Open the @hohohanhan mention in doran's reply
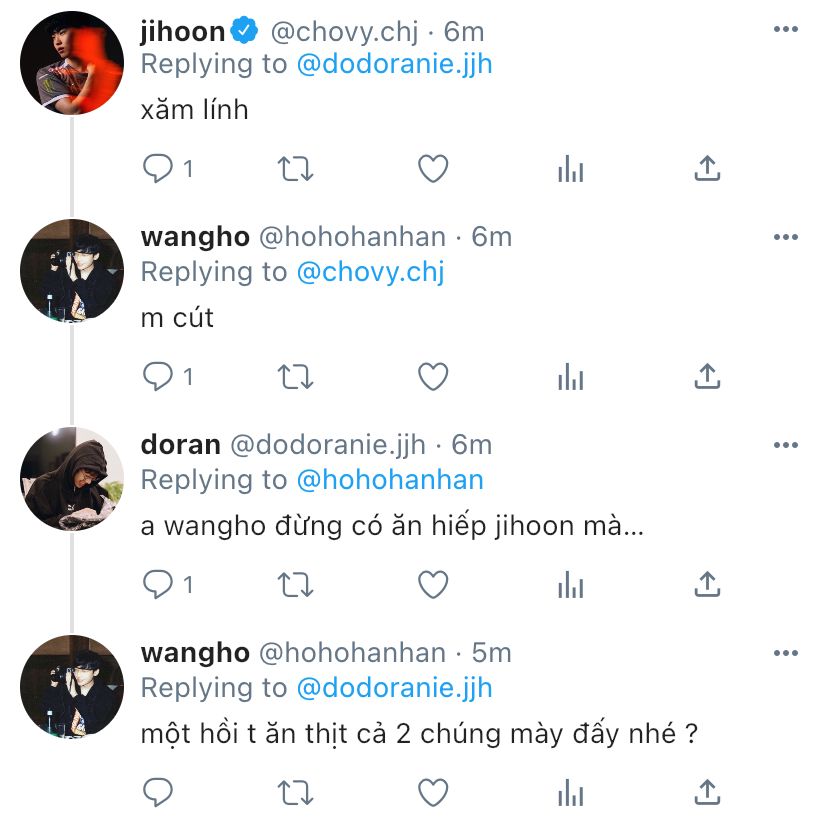This screenshot has height=820, width=828. pyautogui.click(x=390, y=480)
